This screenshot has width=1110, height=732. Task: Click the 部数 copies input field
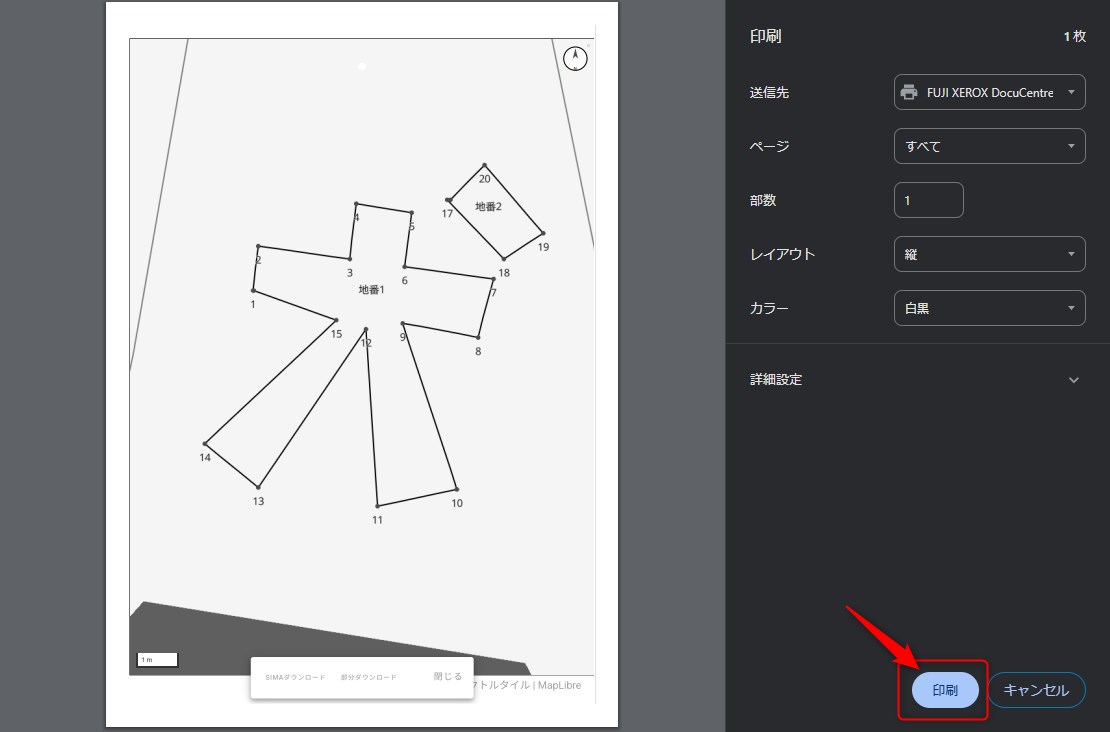pos(928,200)
